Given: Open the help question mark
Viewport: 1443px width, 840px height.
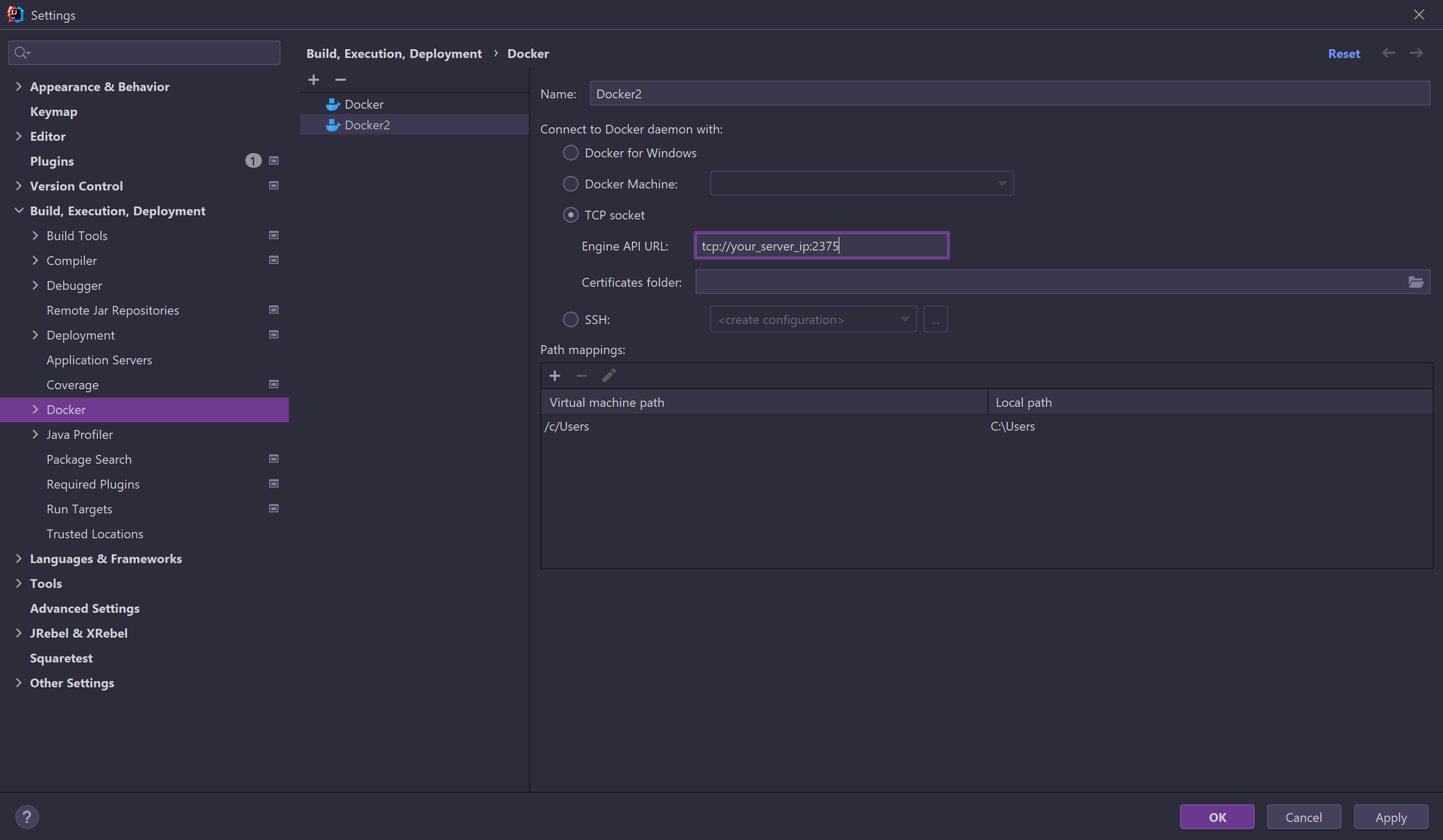Looking at the screenshot, I should click(27, 817).
